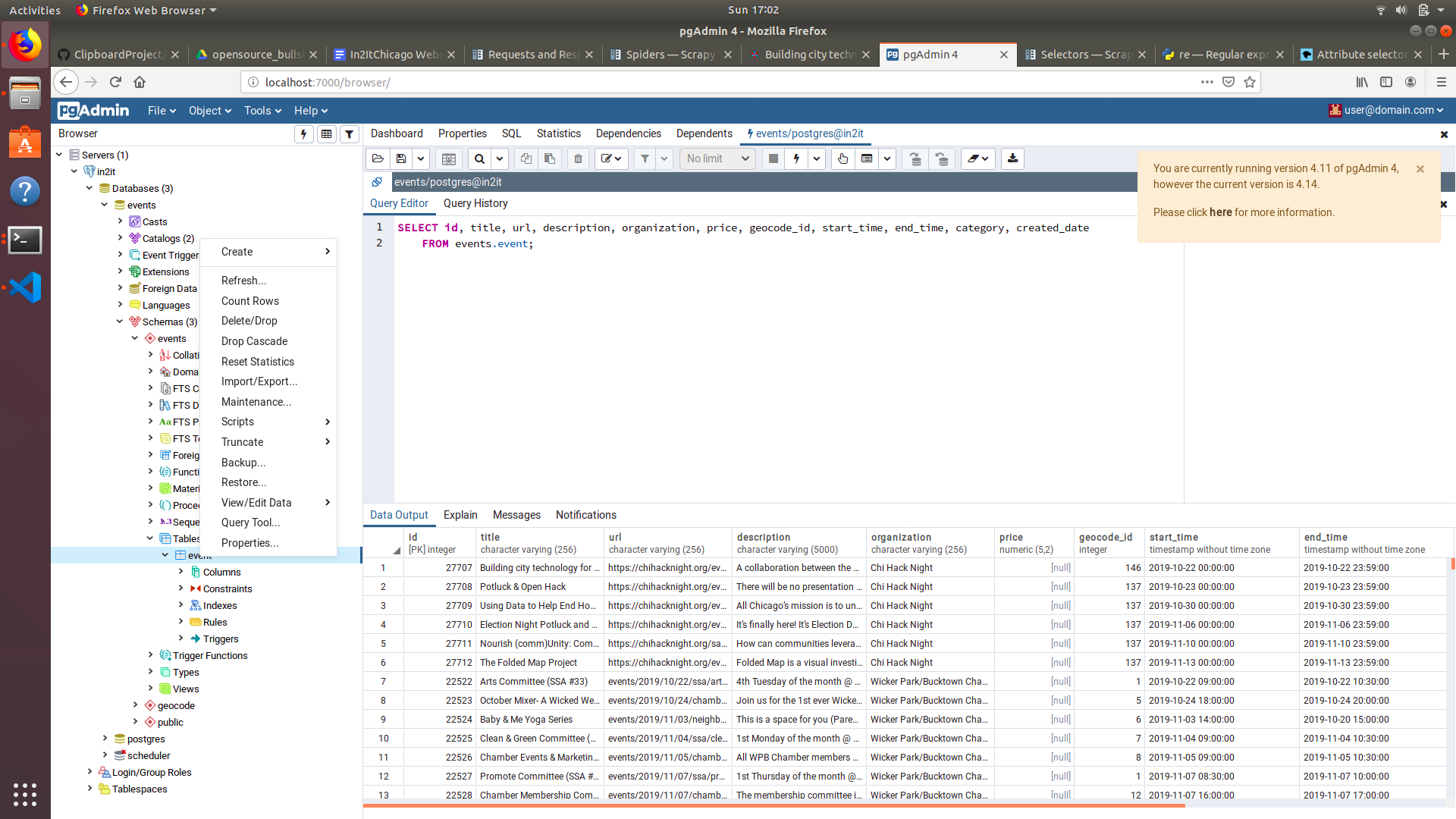Open the Statistics tab
This screenshot has width=1456, height=819.
pos(559,133)
